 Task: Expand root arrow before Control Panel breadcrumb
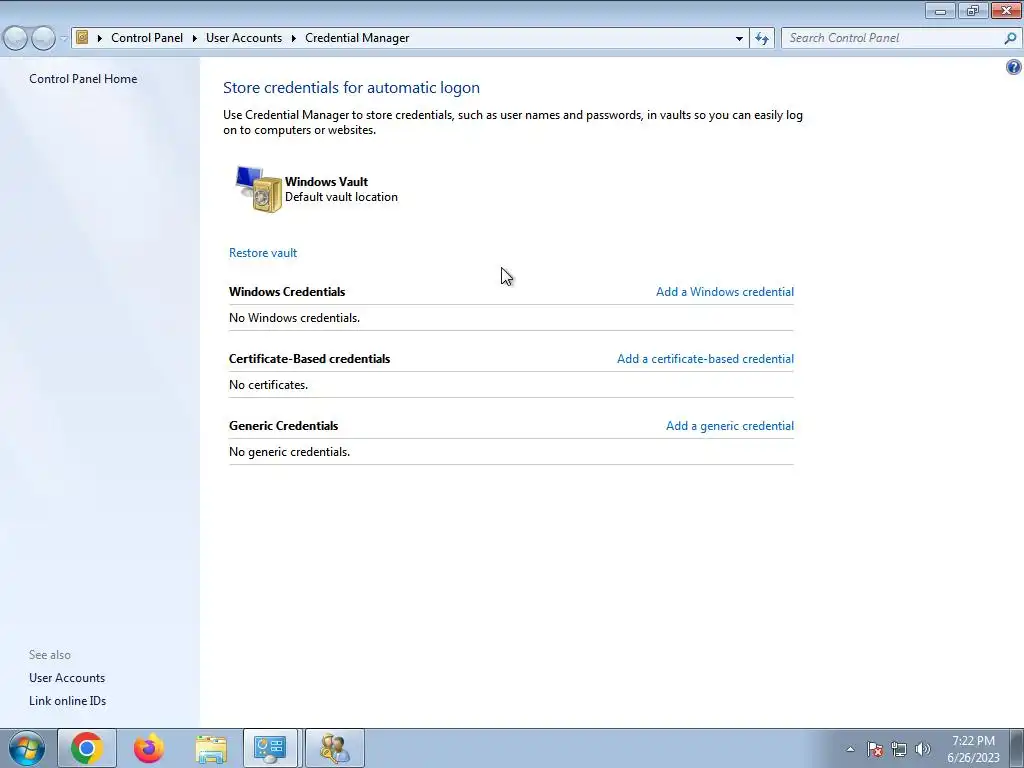coord(100,39)
